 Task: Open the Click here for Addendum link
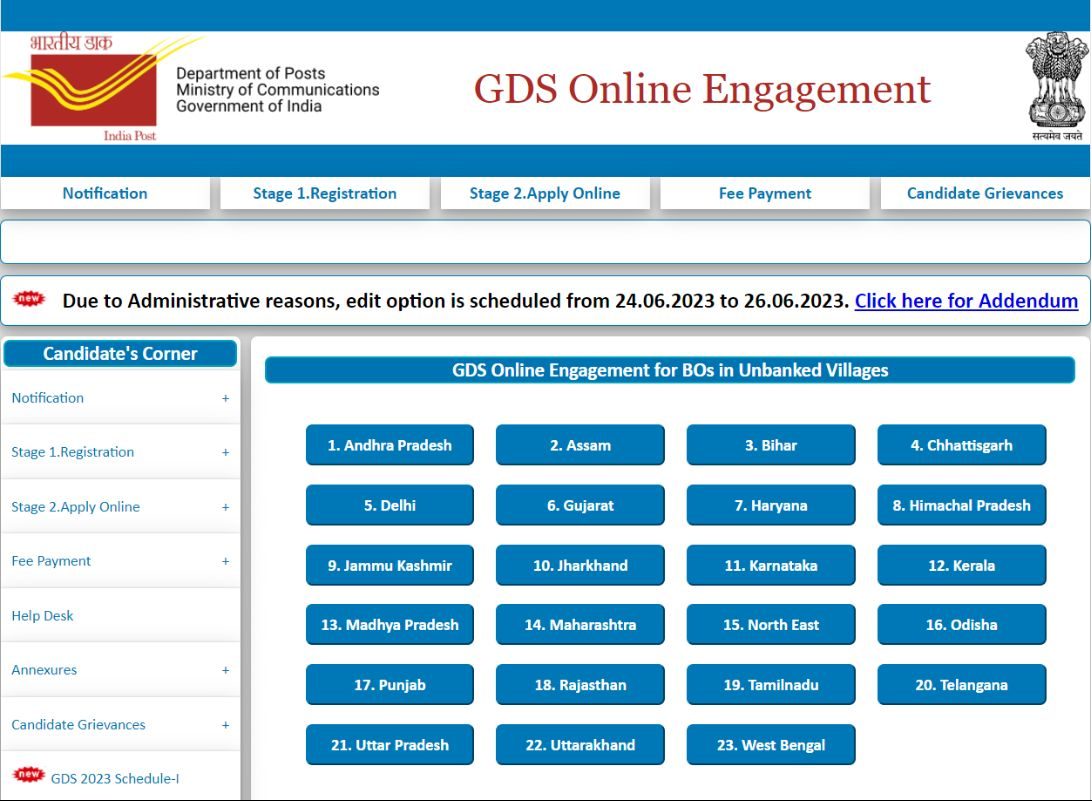966,301
